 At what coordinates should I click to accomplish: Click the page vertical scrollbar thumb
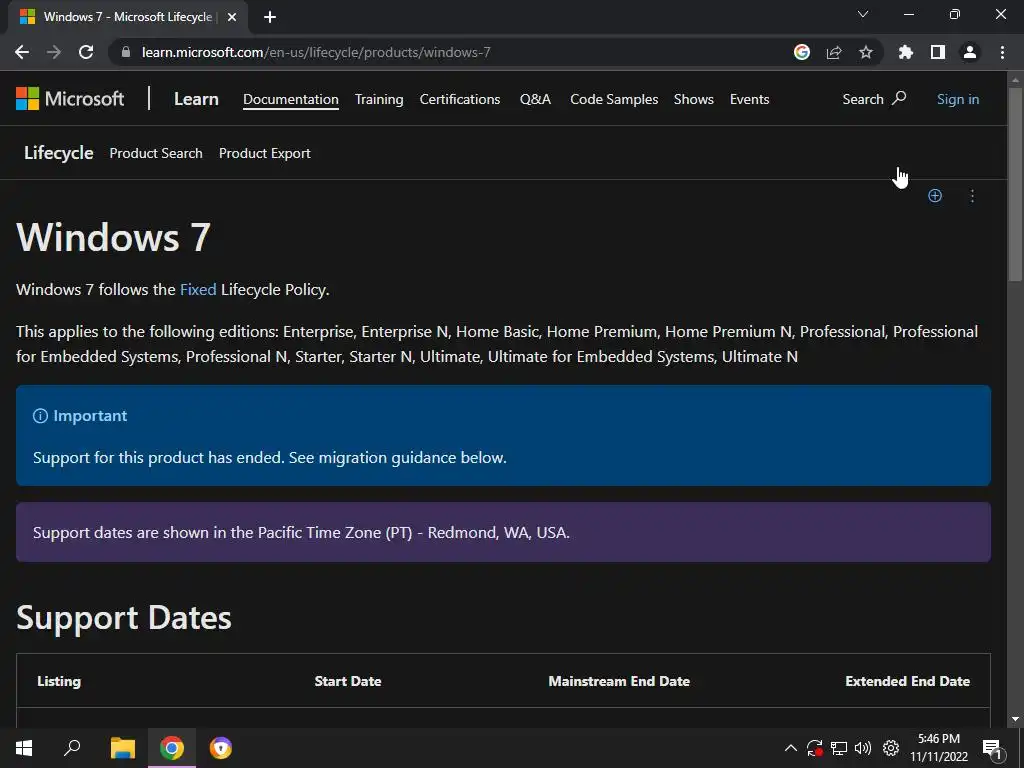click(x=1015, y=184)
